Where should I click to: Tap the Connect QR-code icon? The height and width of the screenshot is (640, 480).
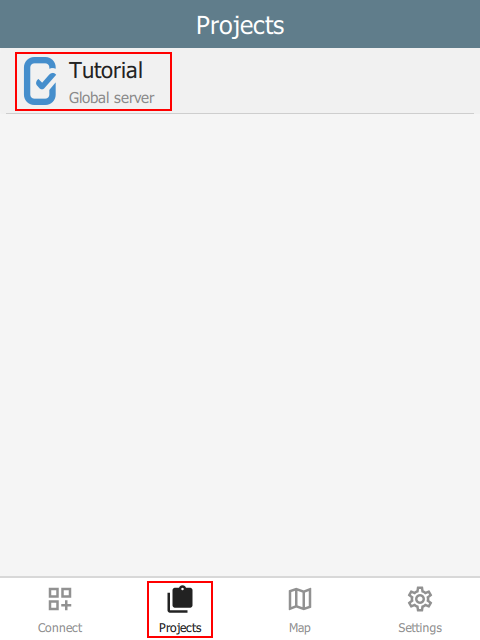[60, 599]
